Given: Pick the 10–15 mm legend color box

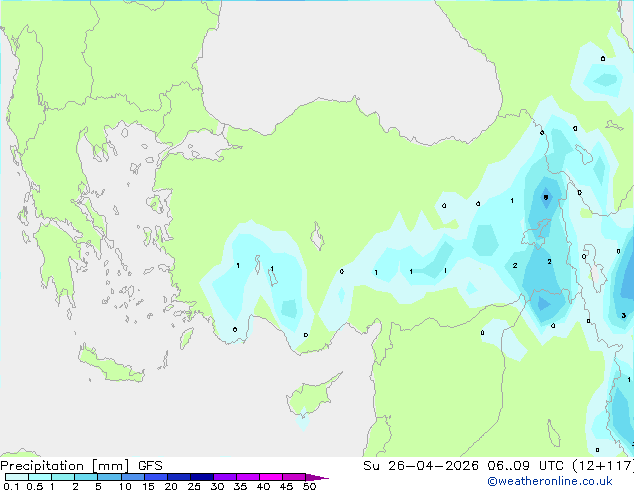Looking at the screenshot, I should click(x=132, y=477).
